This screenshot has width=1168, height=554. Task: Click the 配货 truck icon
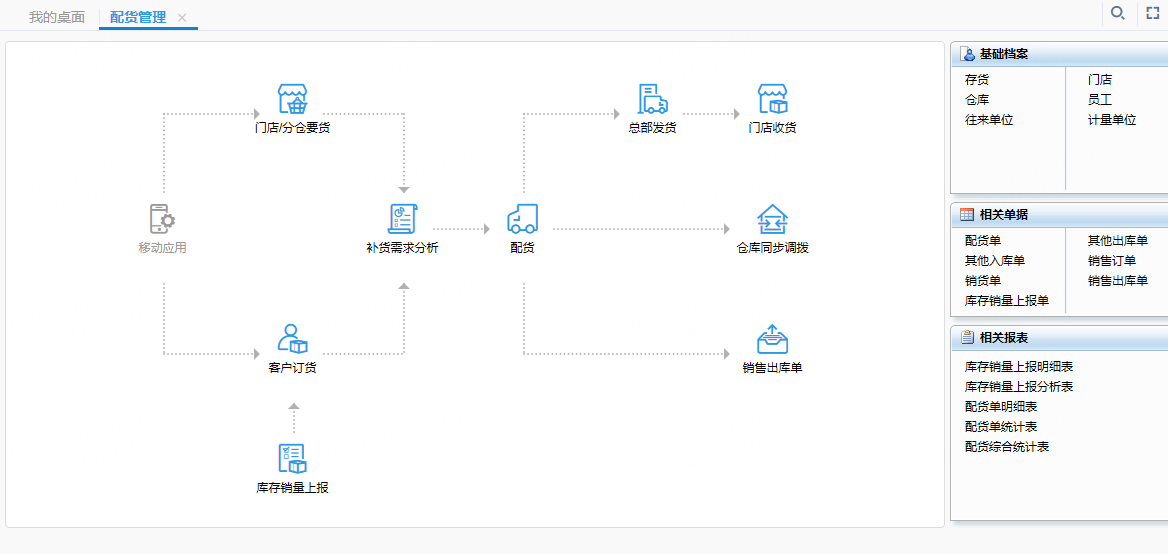pyautogui.click(x=522, y=220)
